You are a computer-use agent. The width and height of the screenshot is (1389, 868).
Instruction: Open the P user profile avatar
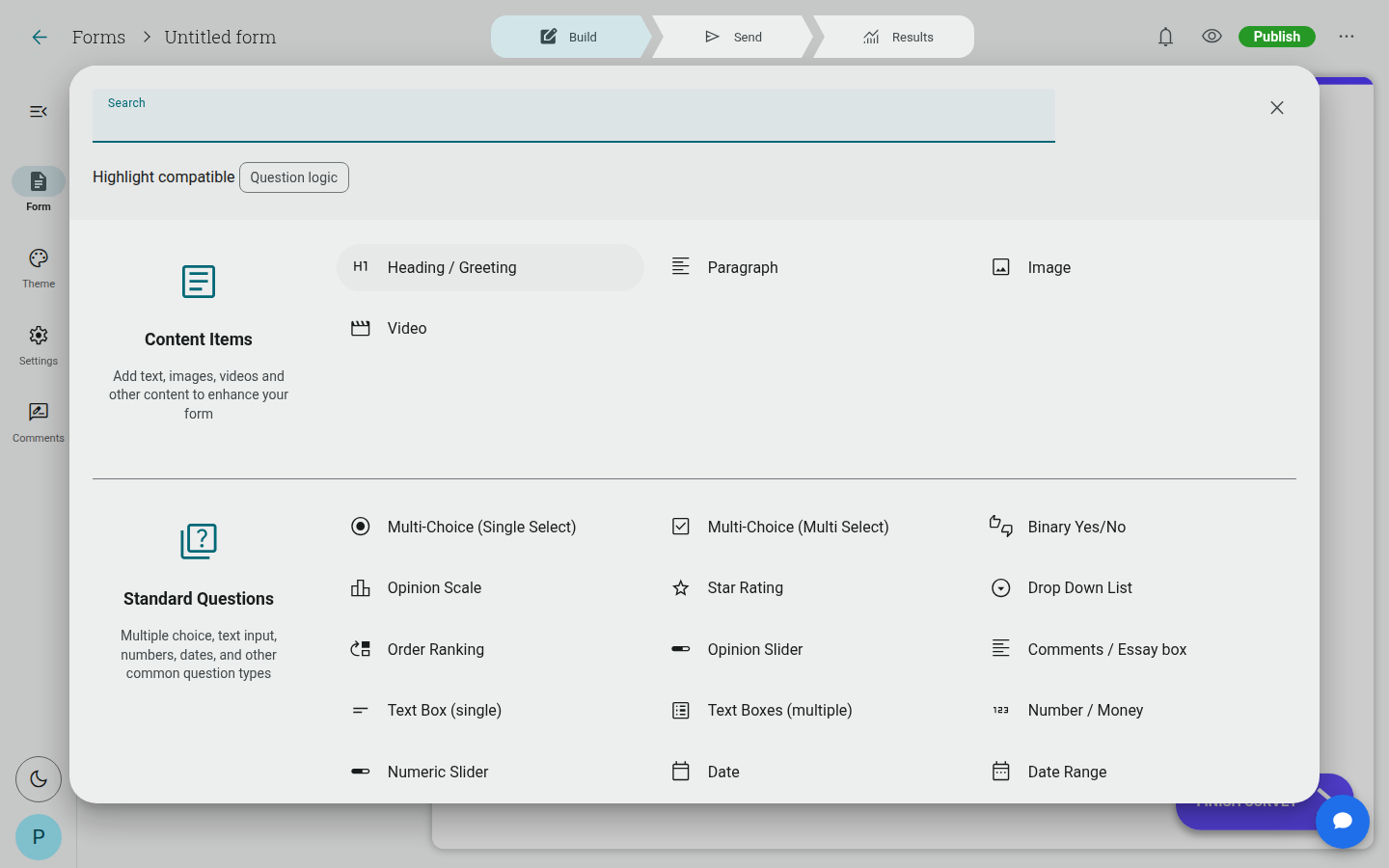[x=39, y=837]
